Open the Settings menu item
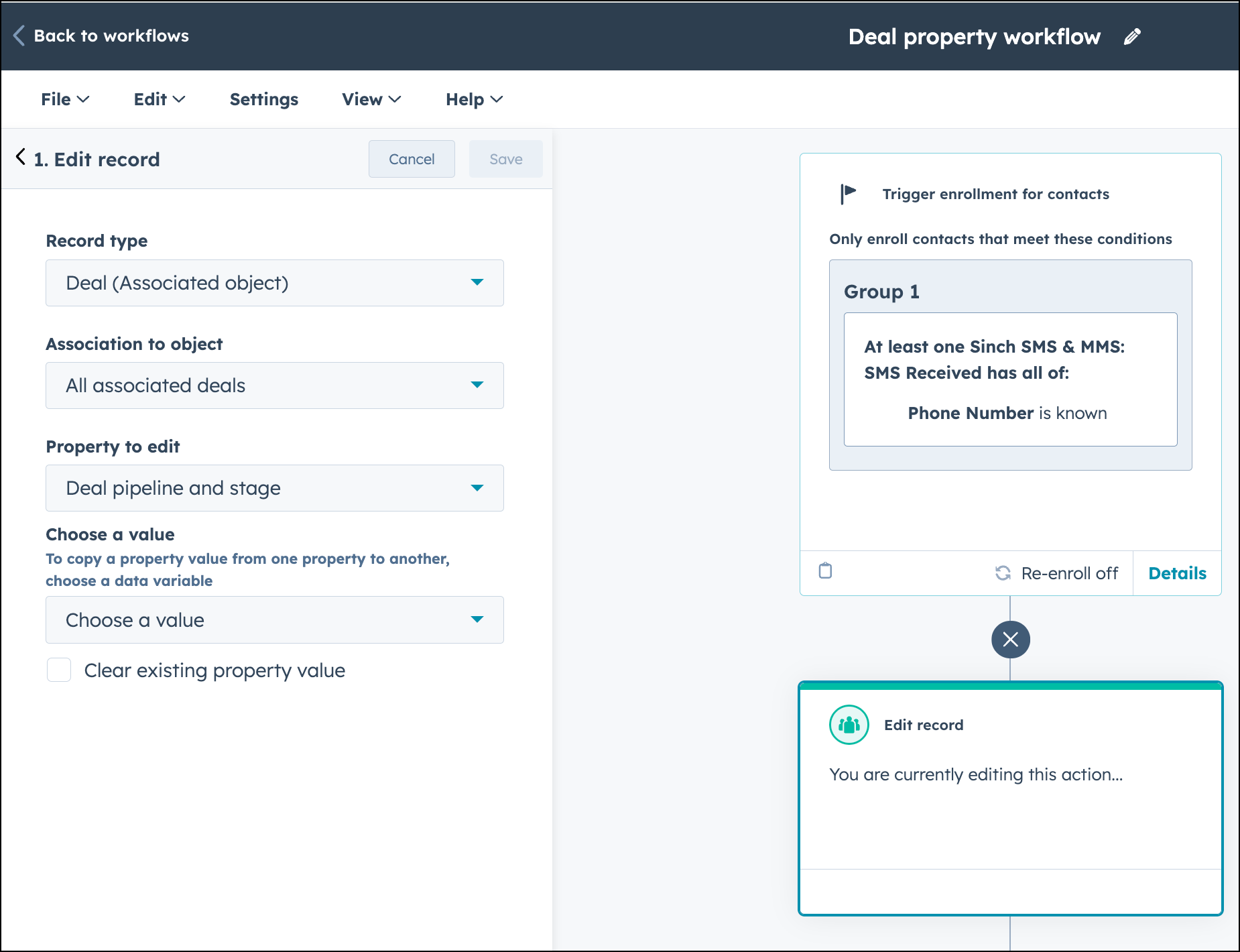Image resolution: width=1240 pixels, height=952 pixels. coord(263,99)
